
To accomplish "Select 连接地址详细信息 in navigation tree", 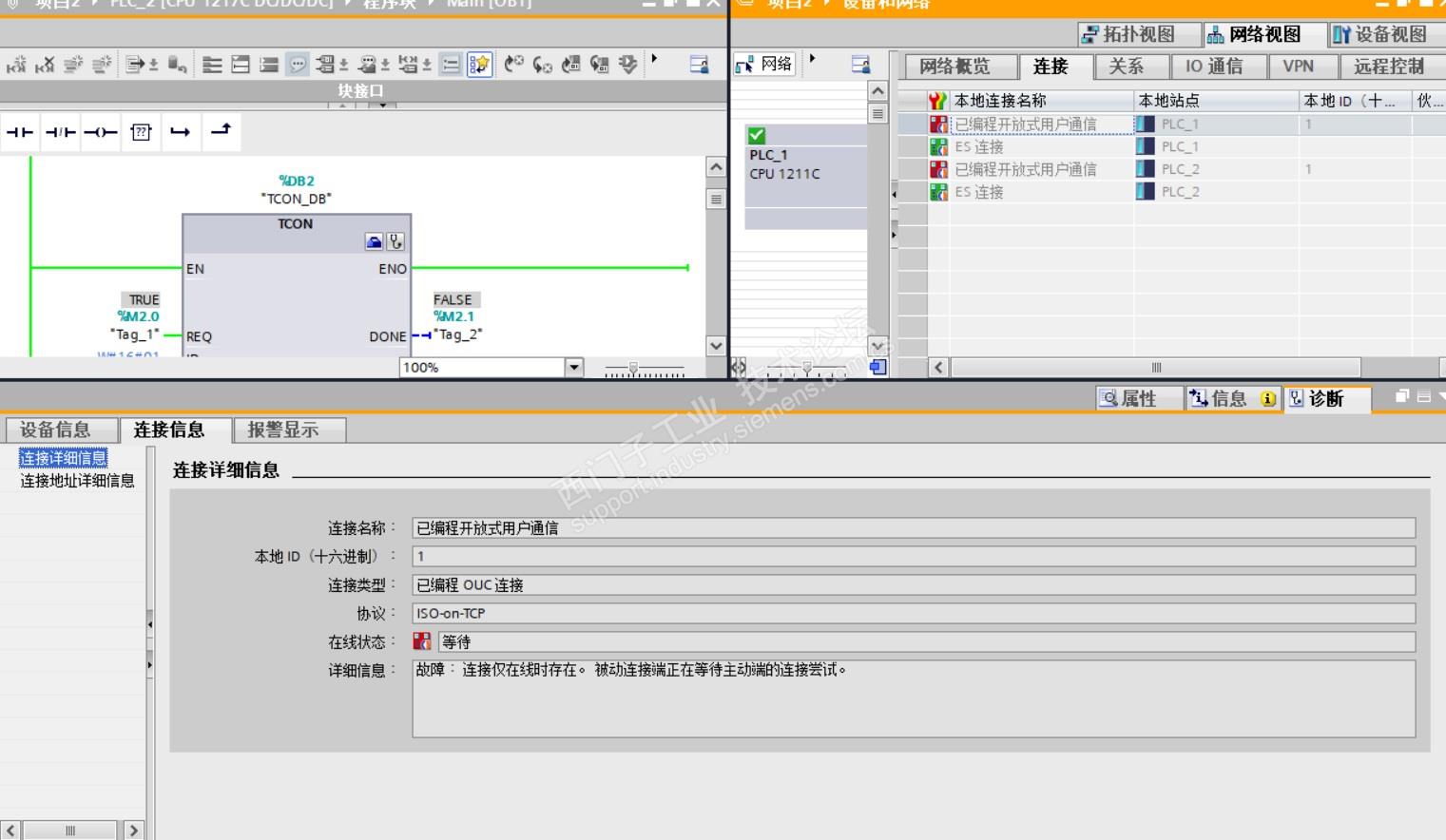I will 77,481.
